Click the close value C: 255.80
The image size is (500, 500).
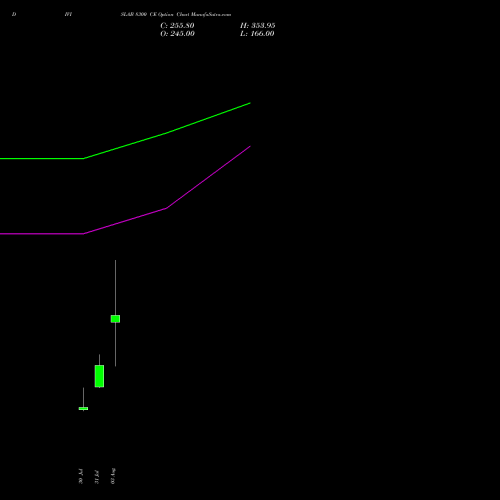pos(177,26)
